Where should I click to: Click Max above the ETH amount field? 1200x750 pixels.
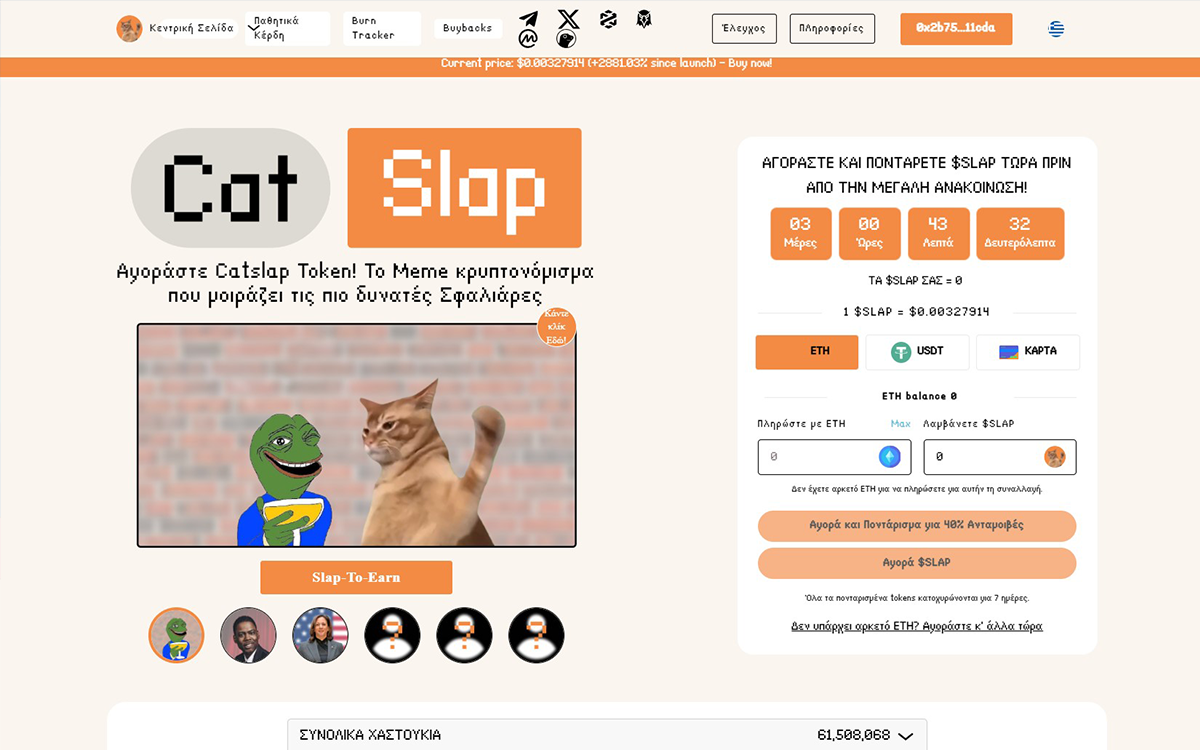900,424
